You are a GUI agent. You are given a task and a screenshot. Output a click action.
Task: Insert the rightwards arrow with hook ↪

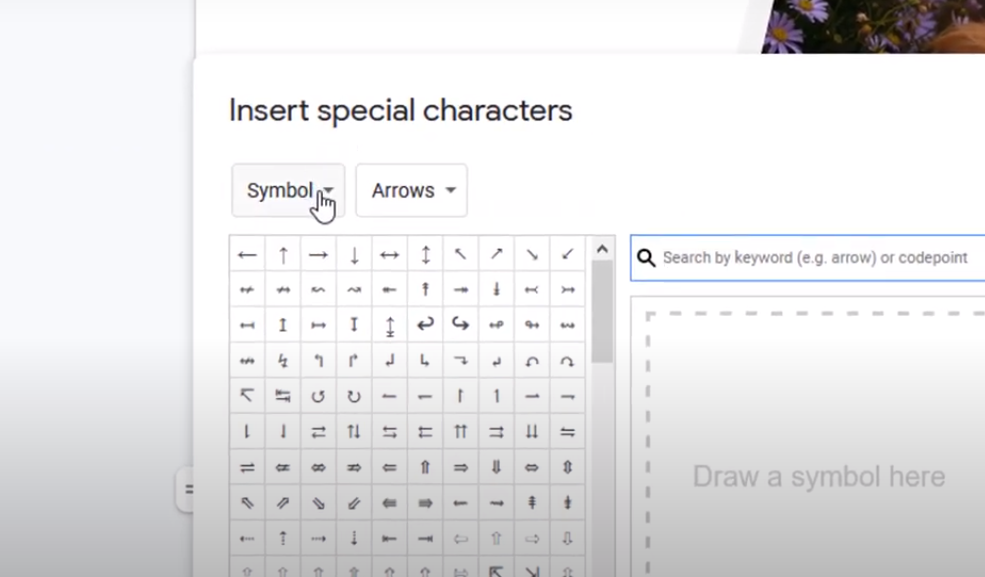(x=460, y=325)
